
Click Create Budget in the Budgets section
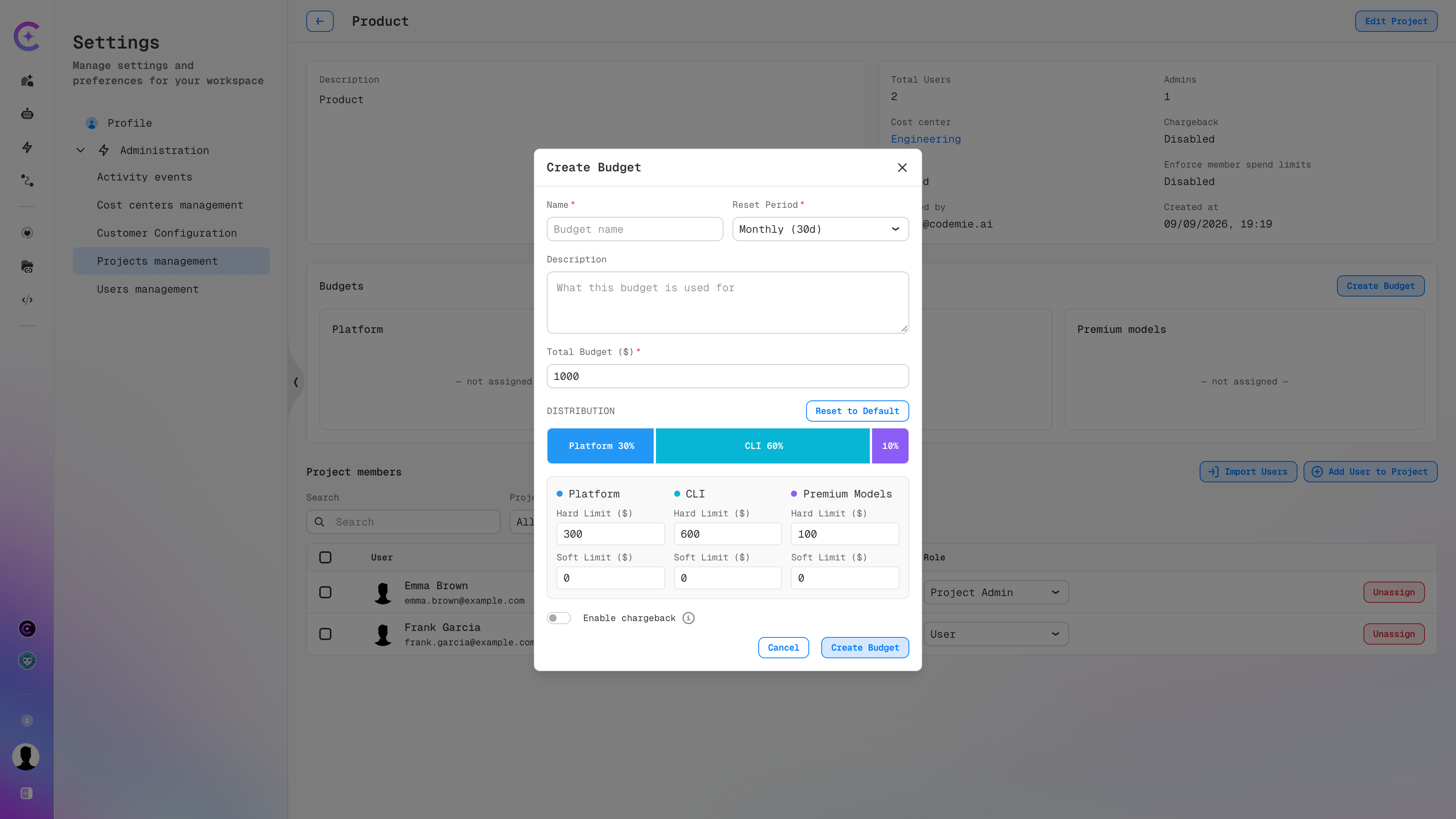[x=1380, y=286]
